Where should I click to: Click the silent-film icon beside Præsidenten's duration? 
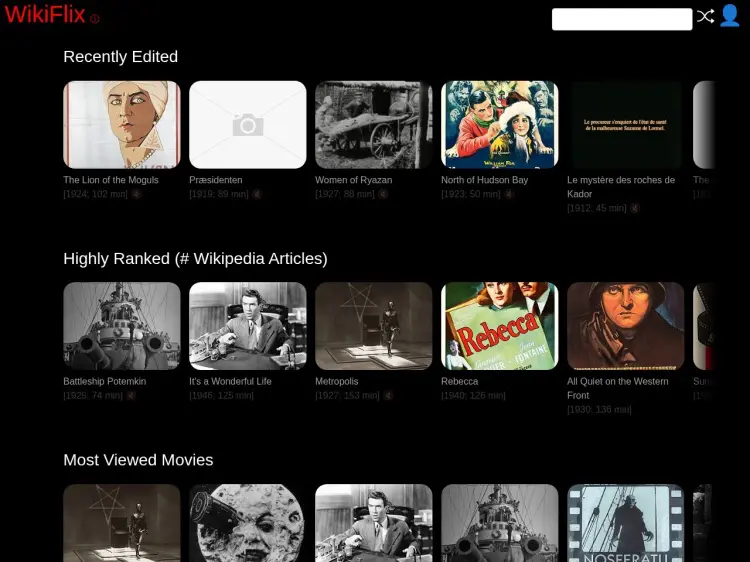click(x=257, y=194)
